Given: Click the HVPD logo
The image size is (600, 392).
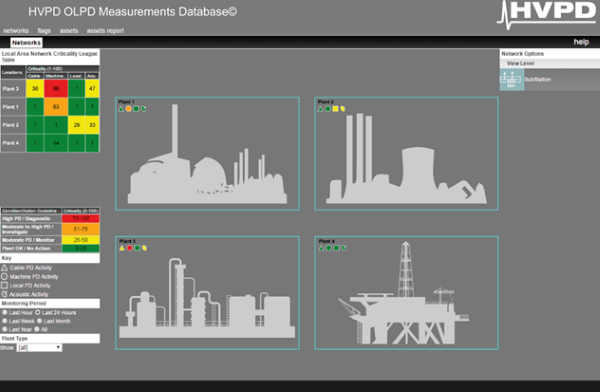Looking at the screenshot, I should click(546, 15).
